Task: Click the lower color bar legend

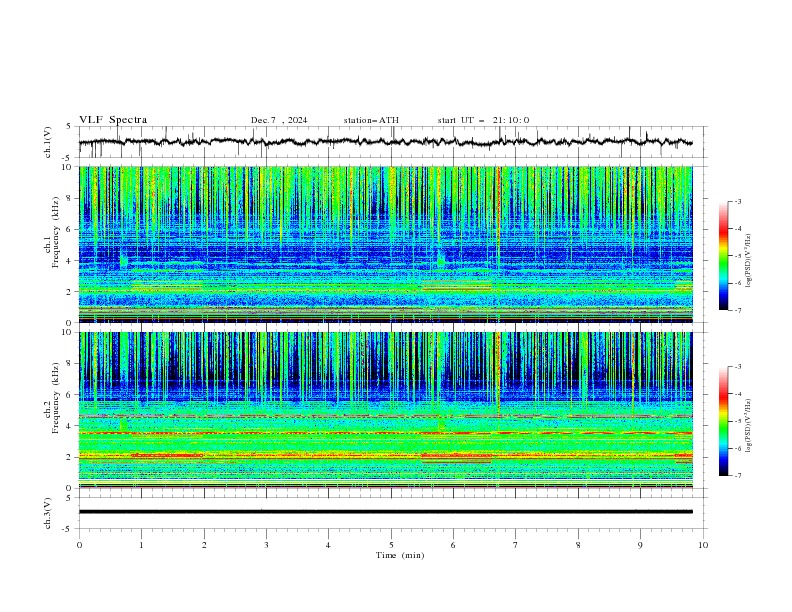Action: tap(724, 421)
